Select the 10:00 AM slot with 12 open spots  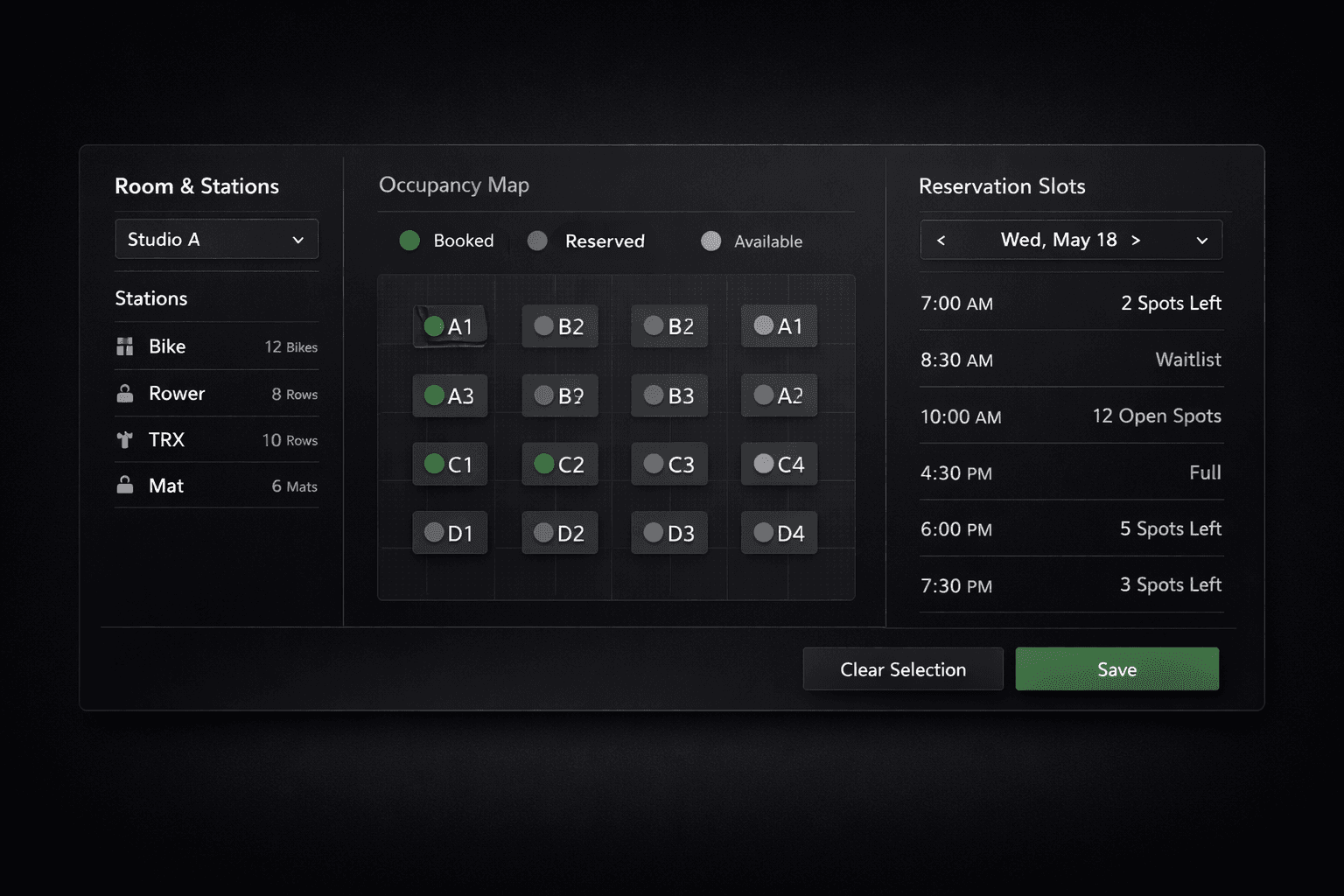1071,416
